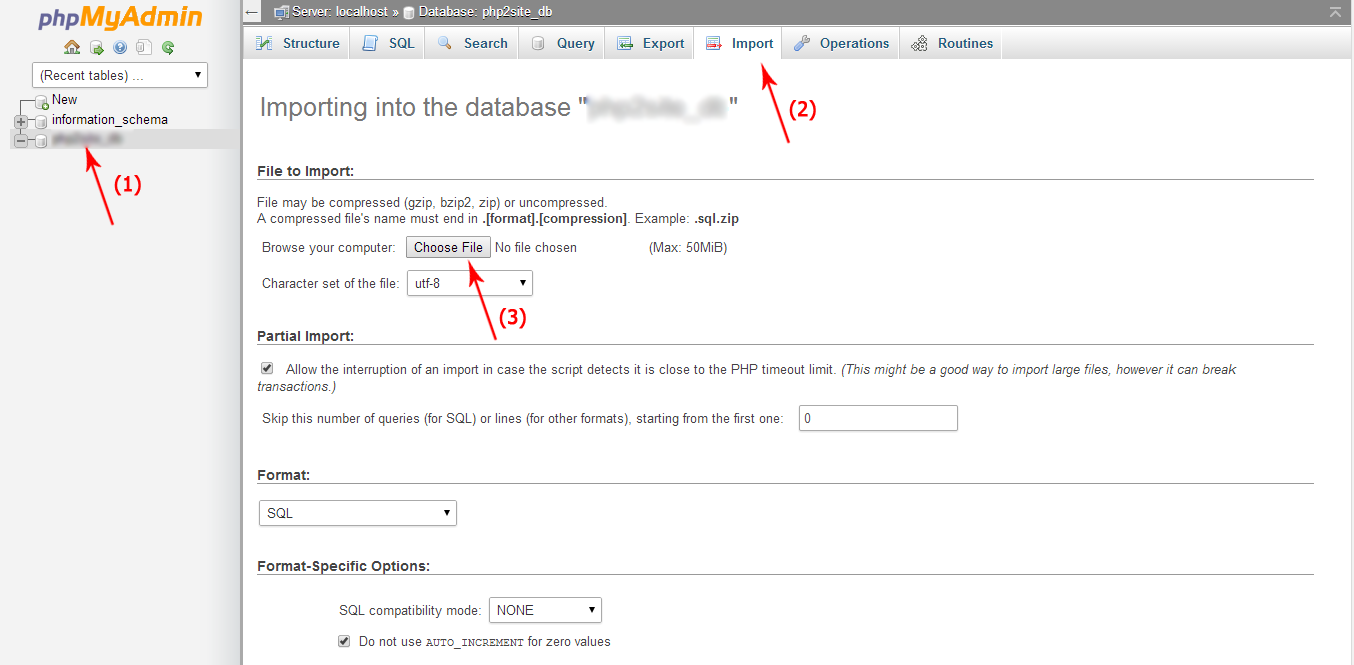
Task: Open the character set utf-8 dropdown
Action: click(x=469, y=283)
